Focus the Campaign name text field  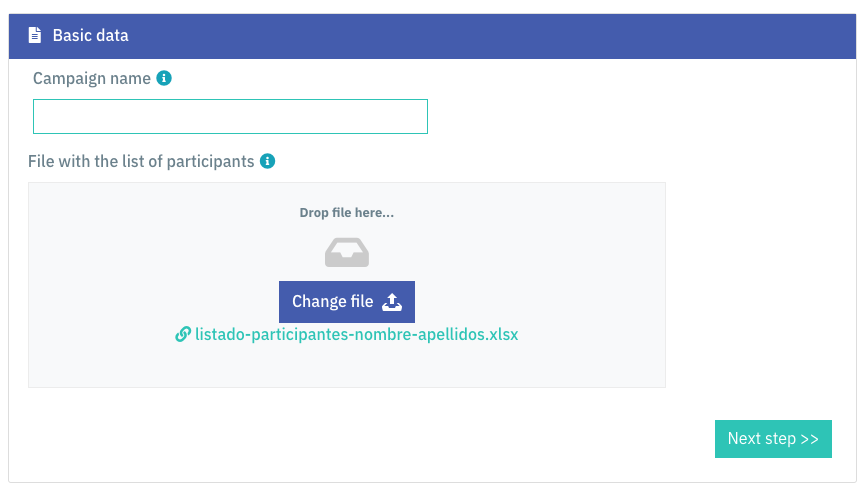point(230,116)
